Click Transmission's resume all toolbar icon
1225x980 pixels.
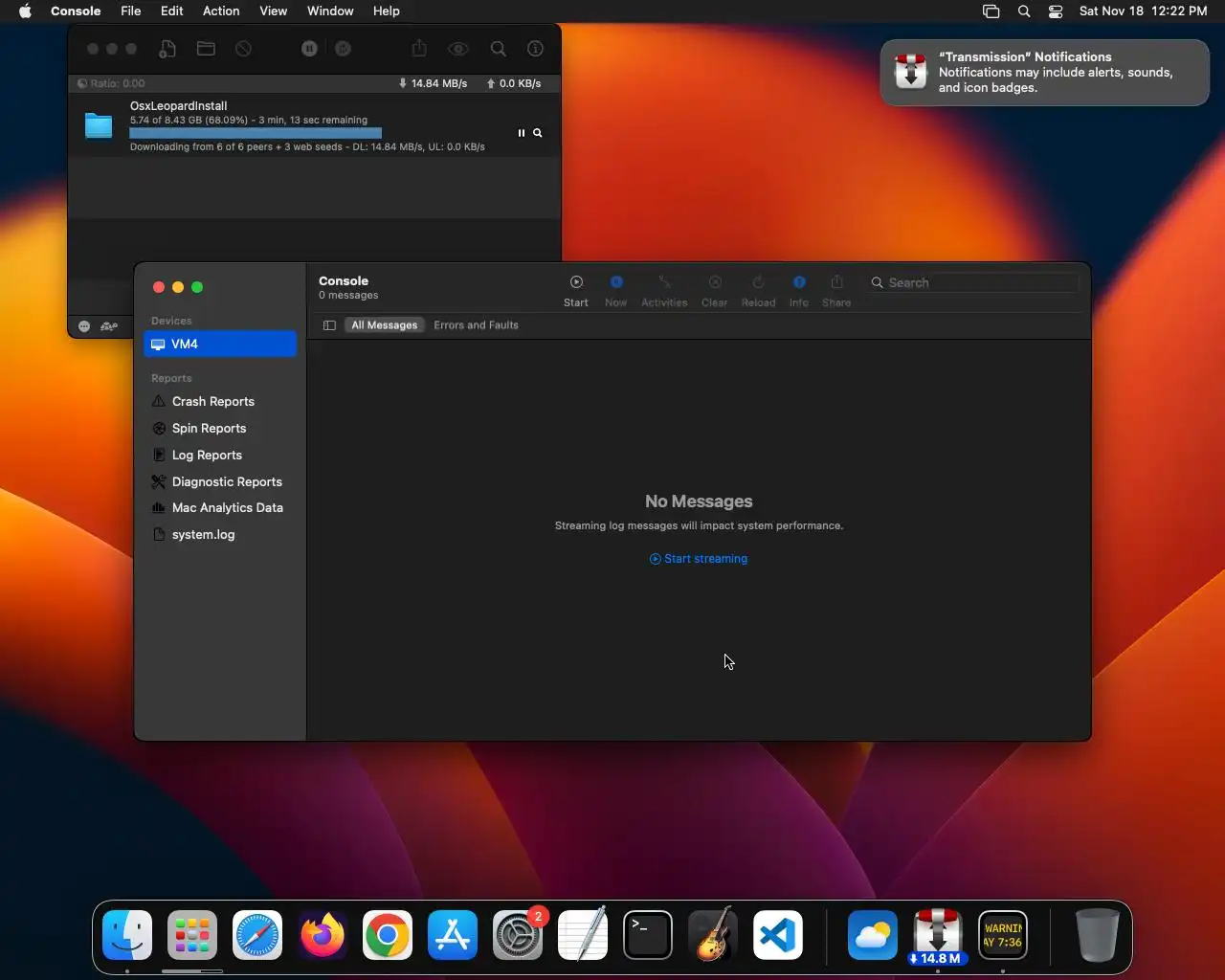click(343, 49)
